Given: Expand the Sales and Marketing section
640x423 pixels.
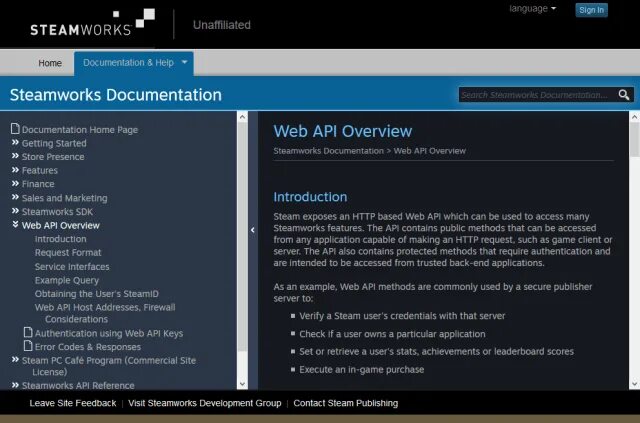Looking at the screenshot, I should pyautogui.click(x=15, y=197).
